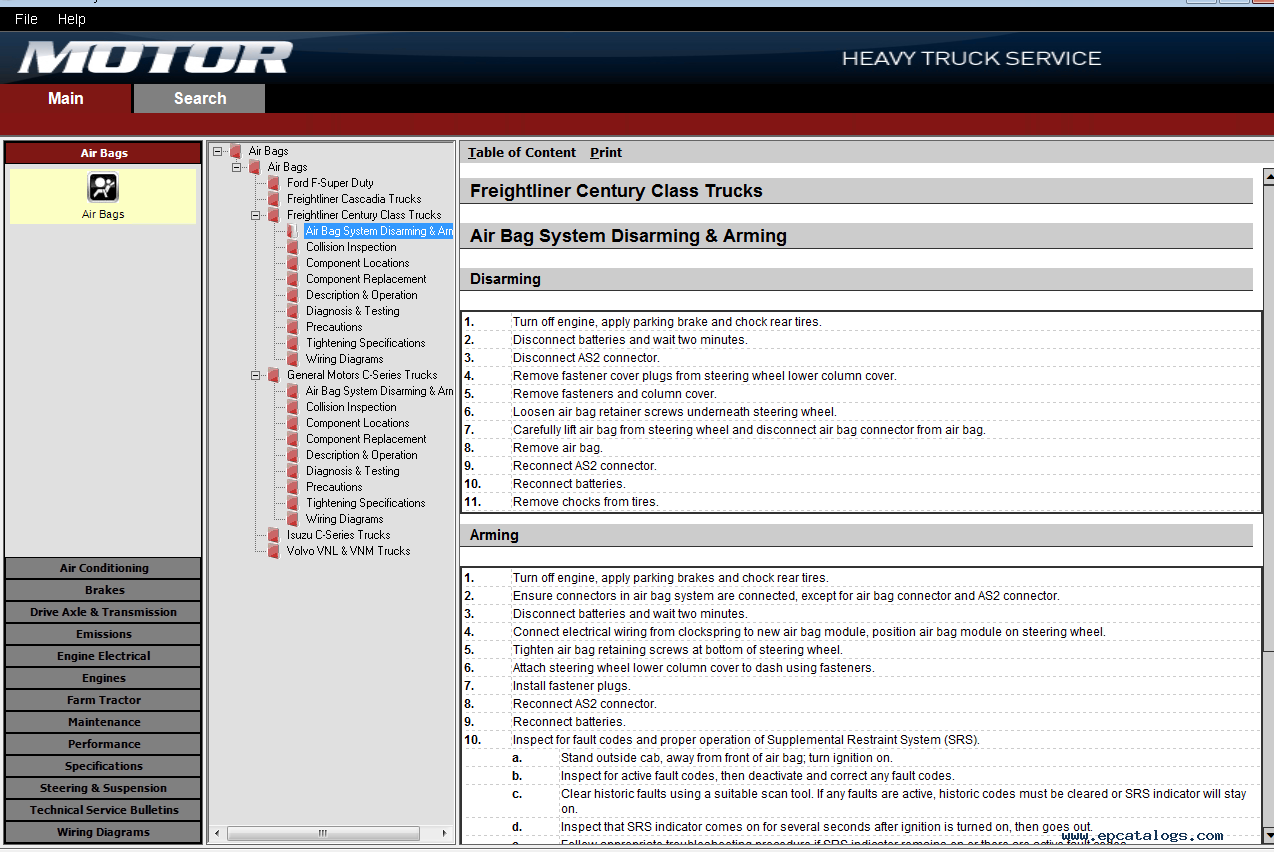Image resolution: width=1274 pixels, height=852 pixels.
Task: Click the tree panel's horizontal scrollbar thumb
Action: click(322, 833)
